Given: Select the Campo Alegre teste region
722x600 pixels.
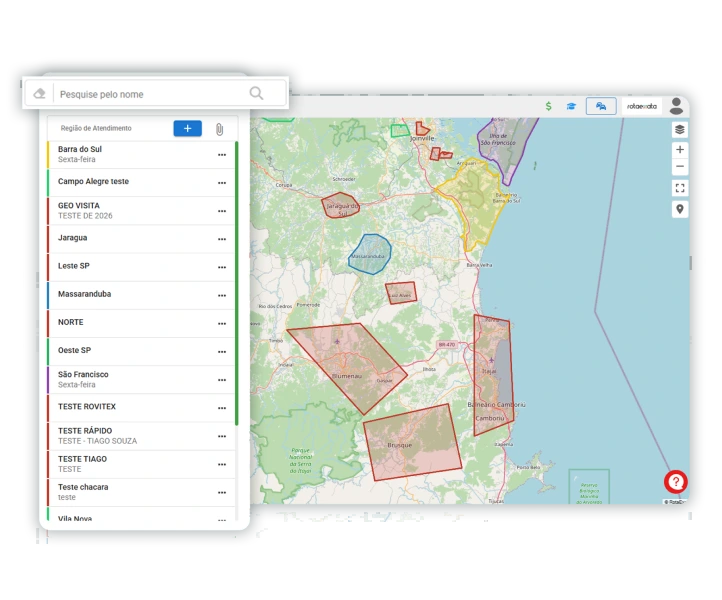Looking at the screenshot, I should 140,182.
